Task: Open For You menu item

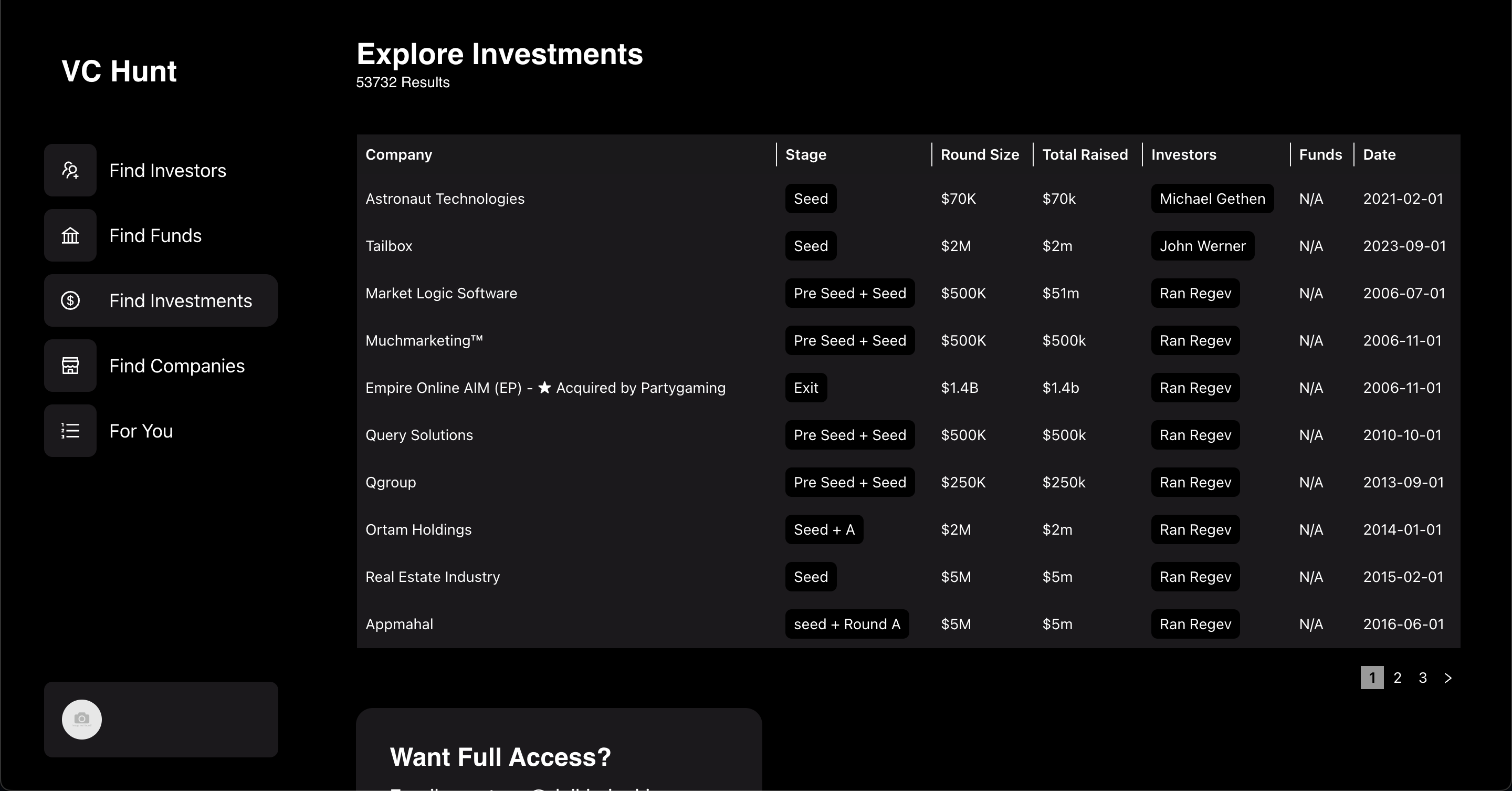Action: pyautogui.click(x=161, y=431)
